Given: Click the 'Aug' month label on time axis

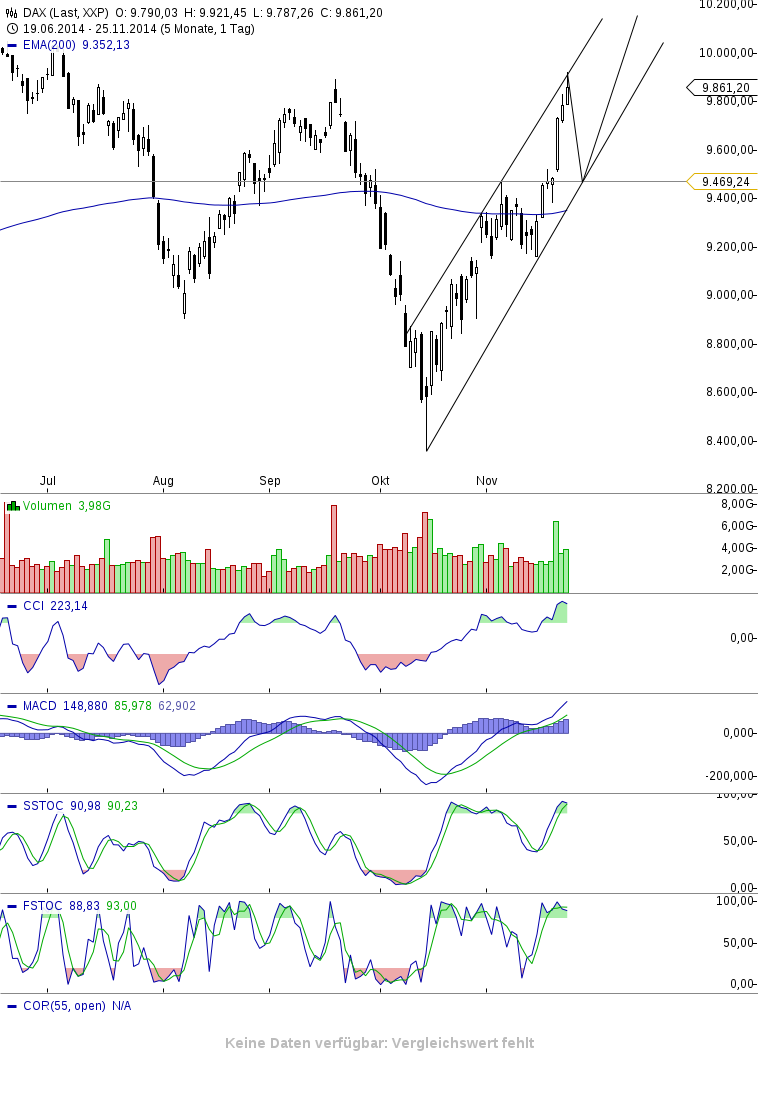Looking at the screenshot, I should (163, 480).
